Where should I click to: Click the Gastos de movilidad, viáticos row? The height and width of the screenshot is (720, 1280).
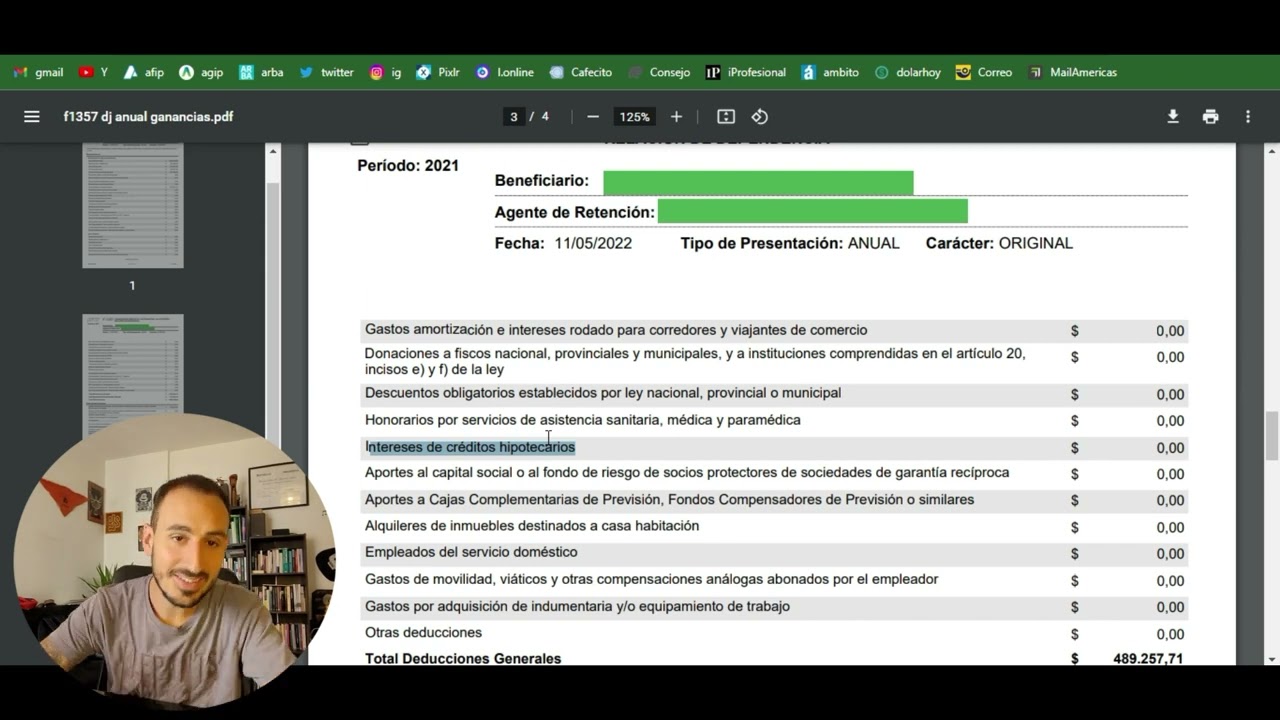[774, 580]
